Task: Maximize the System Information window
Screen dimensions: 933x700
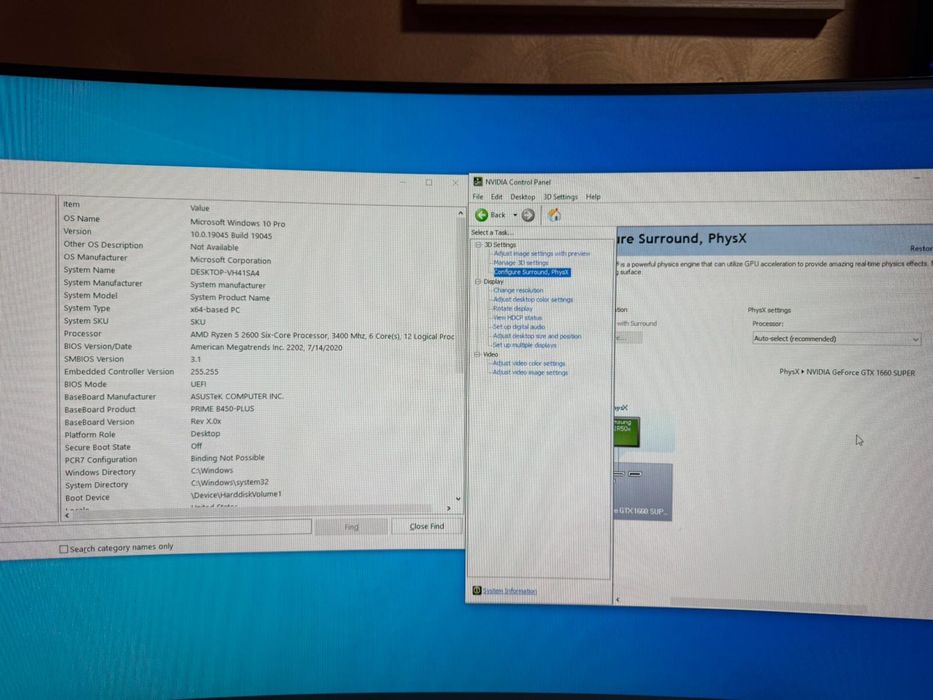Action: 428,182
